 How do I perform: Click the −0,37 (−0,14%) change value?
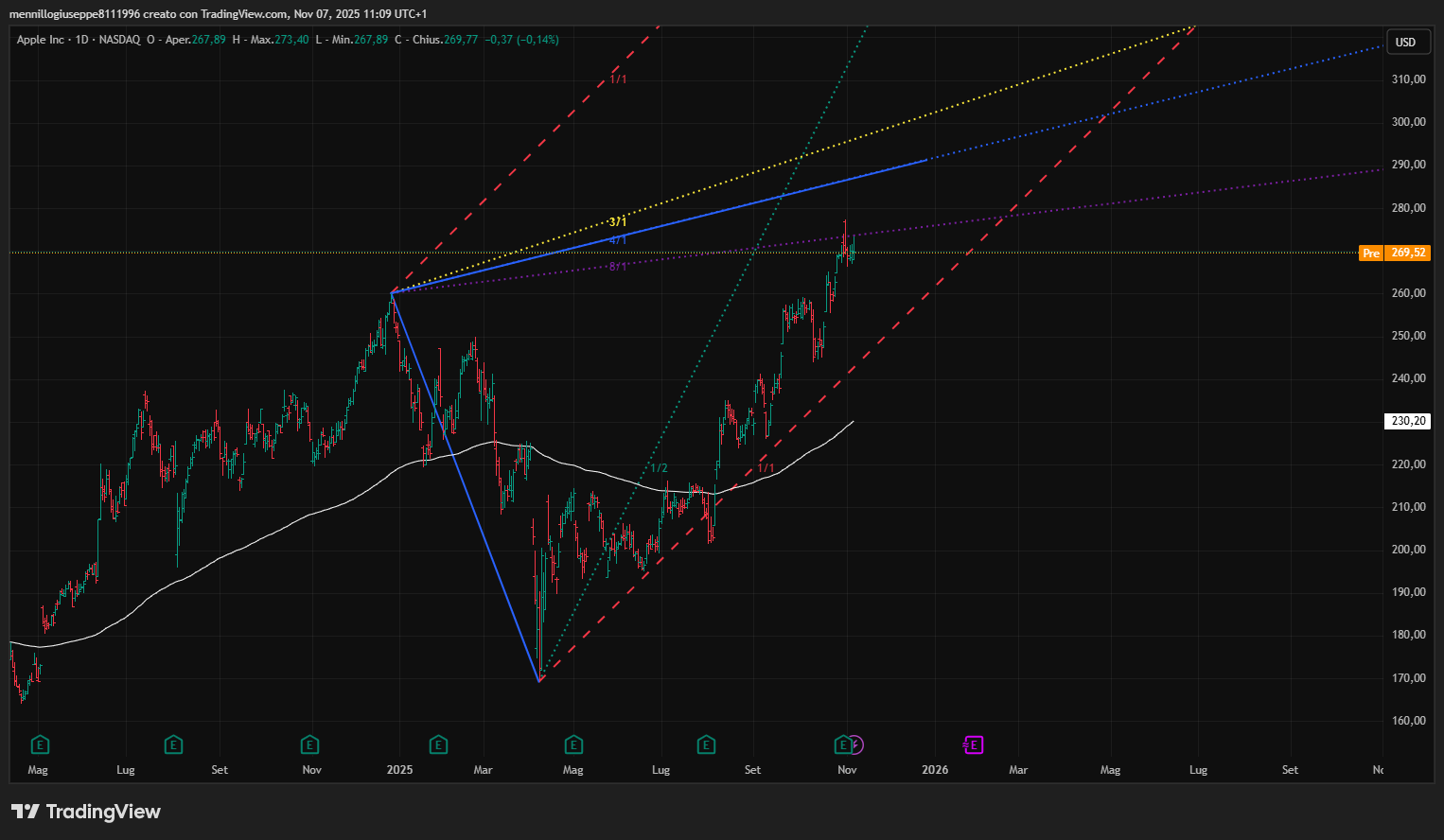click(x=521, y=40)
